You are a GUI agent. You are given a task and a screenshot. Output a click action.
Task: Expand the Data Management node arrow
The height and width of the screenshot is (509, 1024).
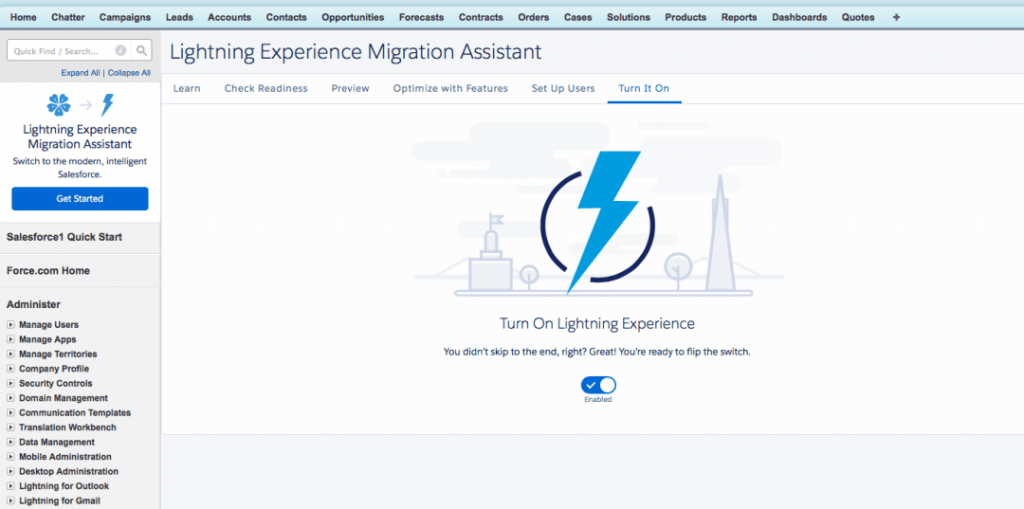[x=10, y=442]
